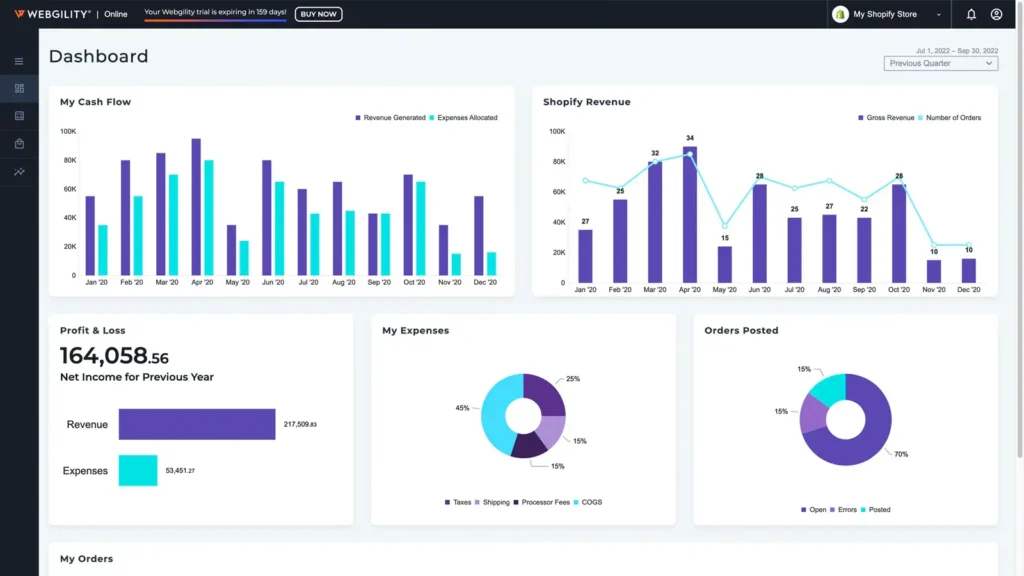Select the 70% Open slice in Orders Posted

[865, 430]
